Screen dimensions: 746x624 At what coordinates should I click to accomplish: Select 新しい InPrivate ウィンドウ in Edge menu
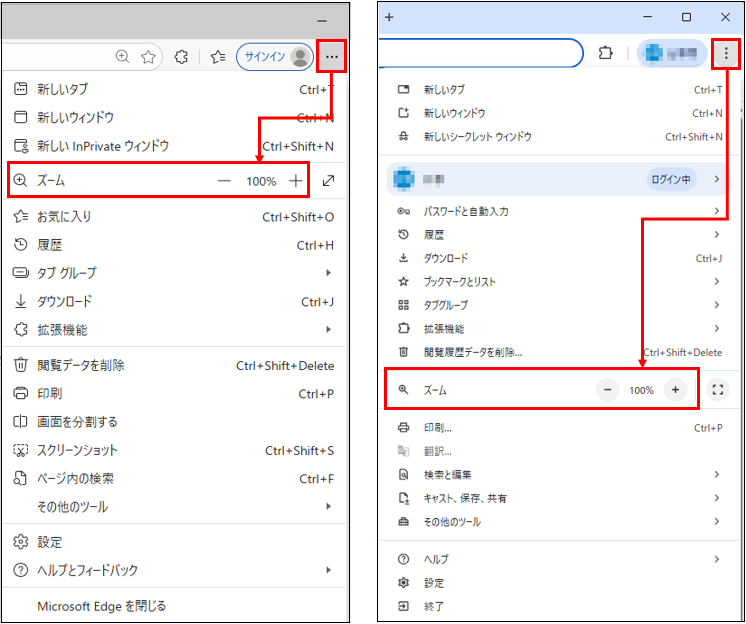pos(103,146)
